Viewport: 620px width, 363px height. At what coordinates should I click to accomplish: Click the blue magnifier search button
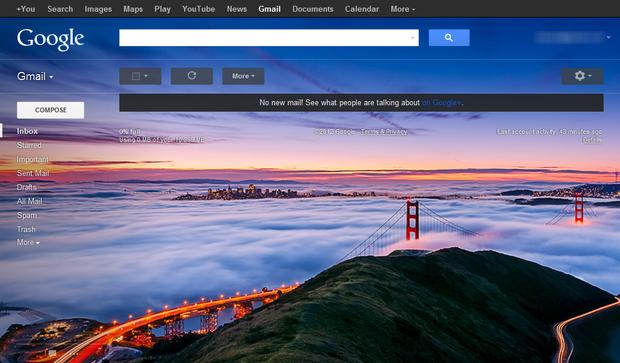click(x=449, y=38)
